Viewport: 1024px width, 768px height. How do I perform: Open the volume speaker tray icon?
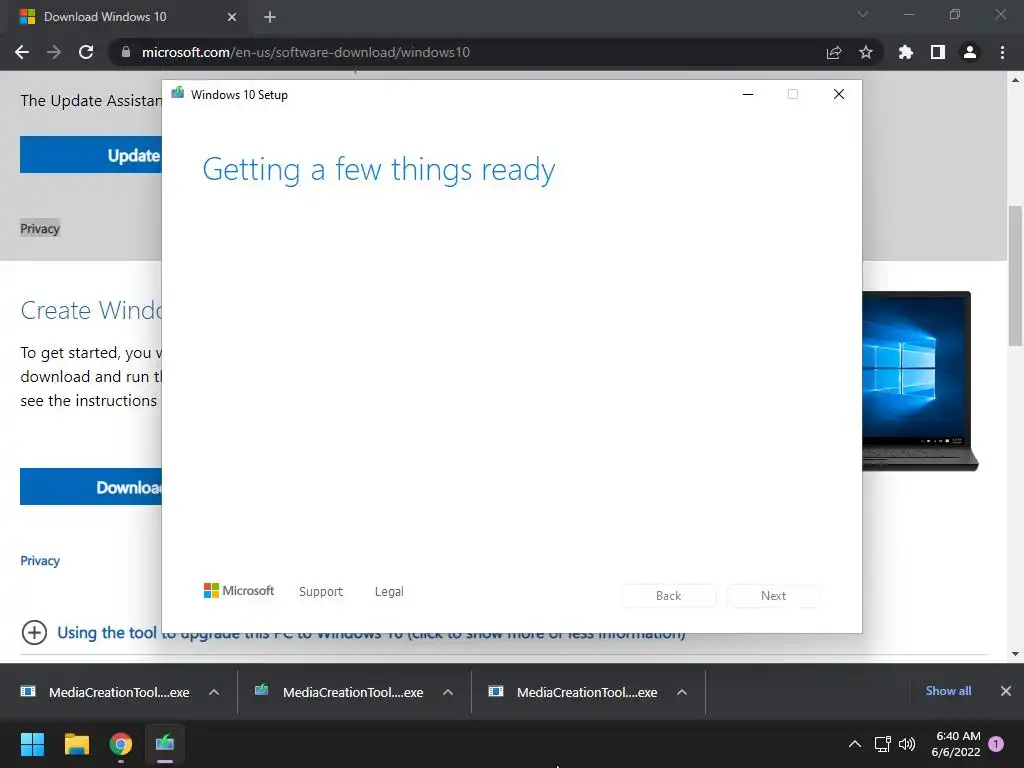click(x=907, y=744)
